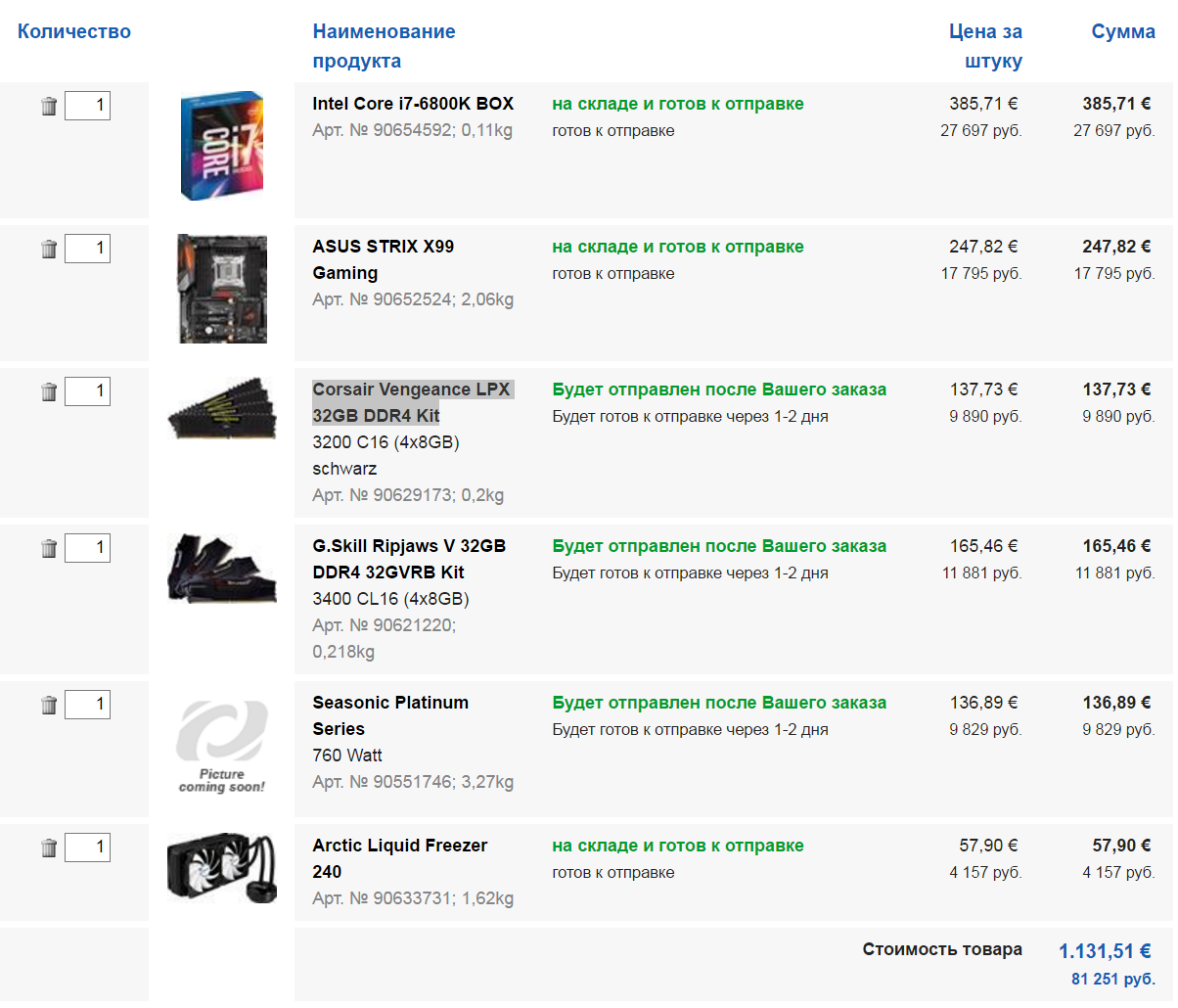Image resolution: width=1178 pixels, height=1008 pixels.
Task: Click Seasonic 'Picture coming soon' placeholder
Action: pos(222,746)
